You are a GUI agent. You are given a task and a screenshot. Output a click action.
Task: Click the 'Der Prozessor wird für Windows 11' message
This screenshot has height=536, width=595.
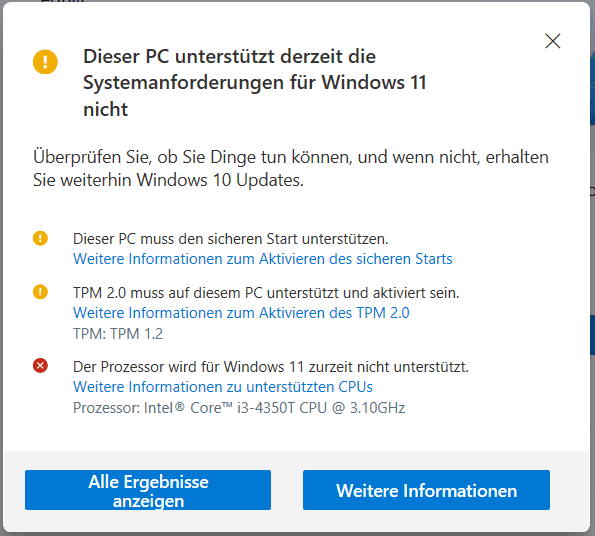[x=271, y=367]
